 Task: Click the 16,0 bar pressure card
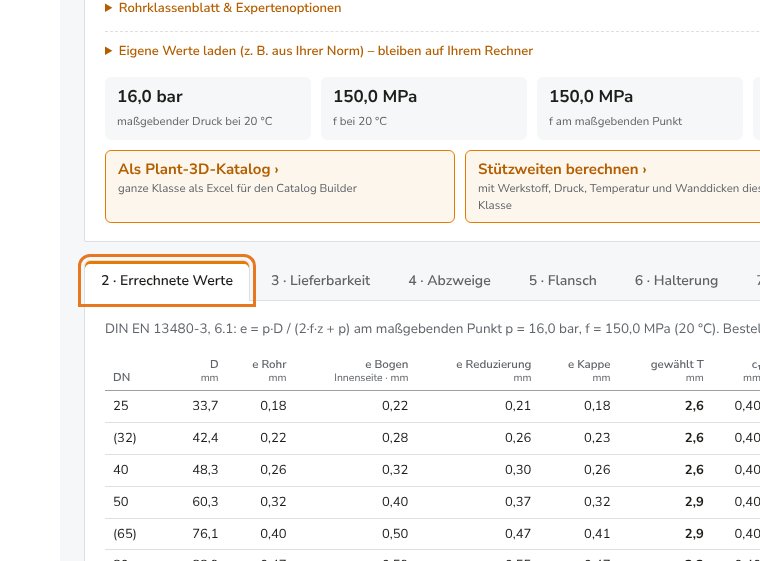[207, 108]
